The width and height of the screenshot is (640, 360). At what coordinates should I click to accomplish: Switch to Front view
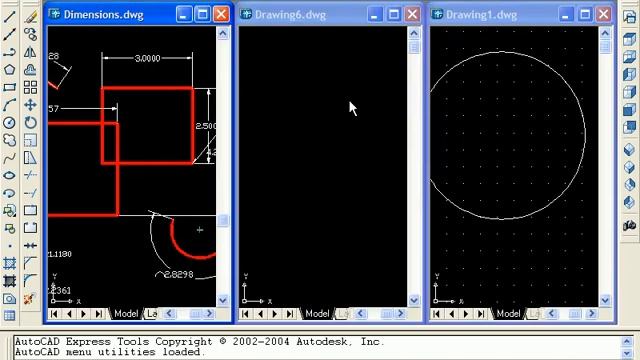click(x=629, y=109)
